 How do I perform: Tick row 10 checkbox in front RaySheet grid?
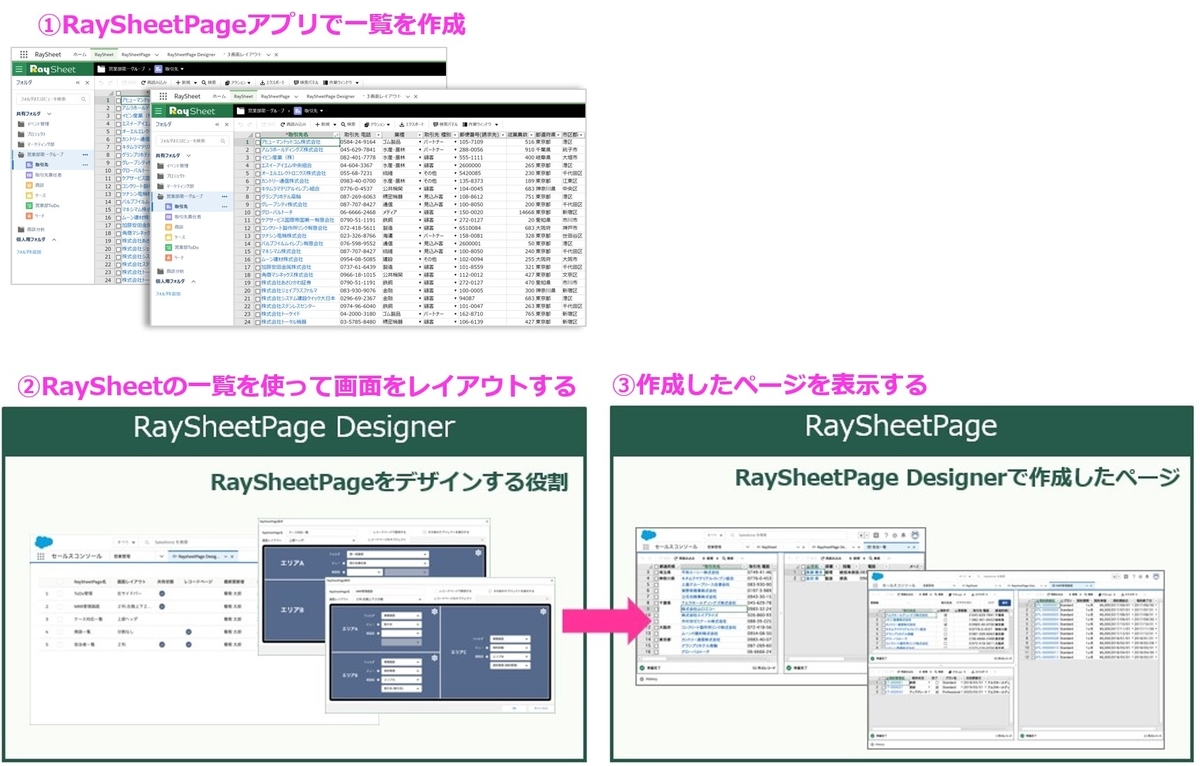click(257, 213)
